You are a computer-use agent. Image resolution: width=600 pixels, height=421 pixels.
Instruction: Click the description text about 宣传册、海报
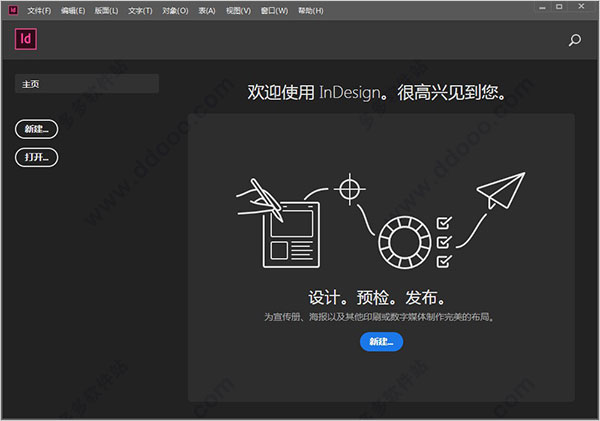tap(378, 317)
